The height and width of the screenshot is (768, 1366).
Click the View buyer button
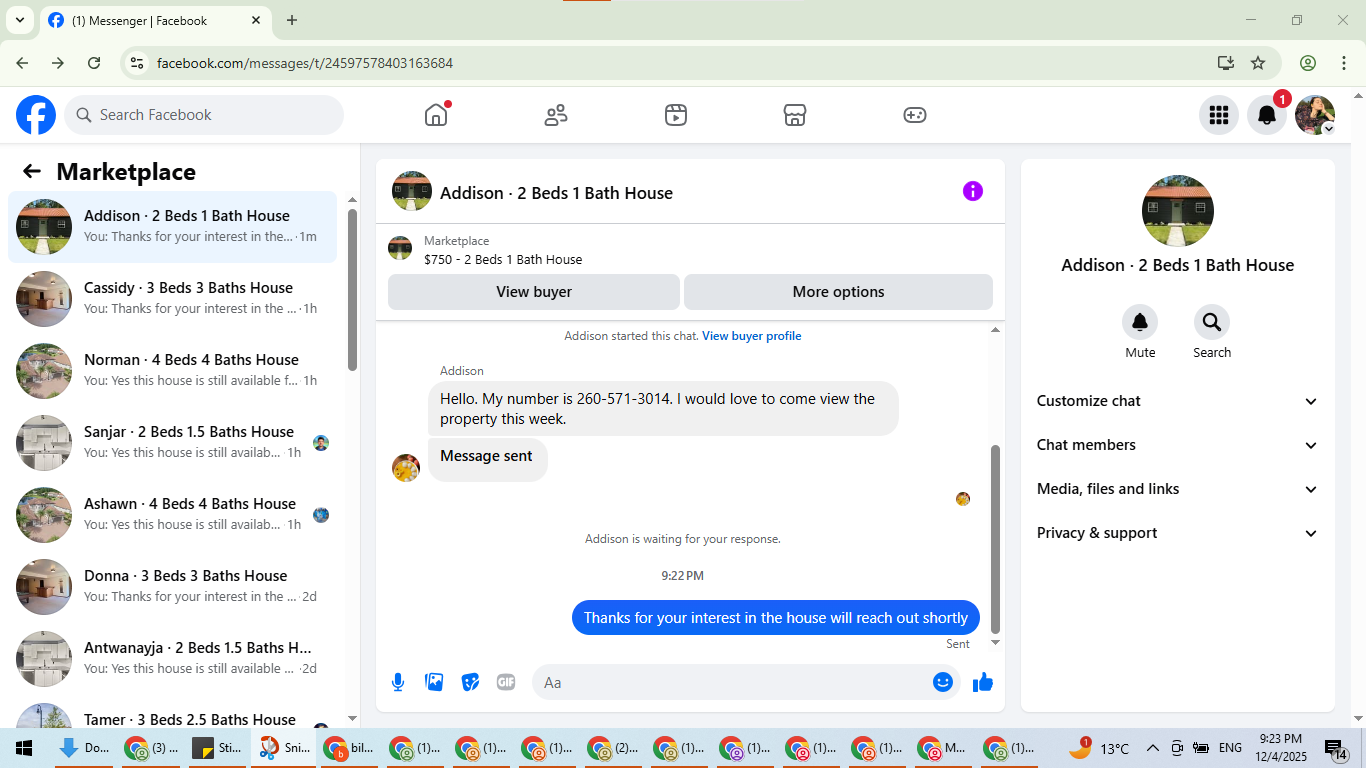pyautogui.click(x=534, y=292)
